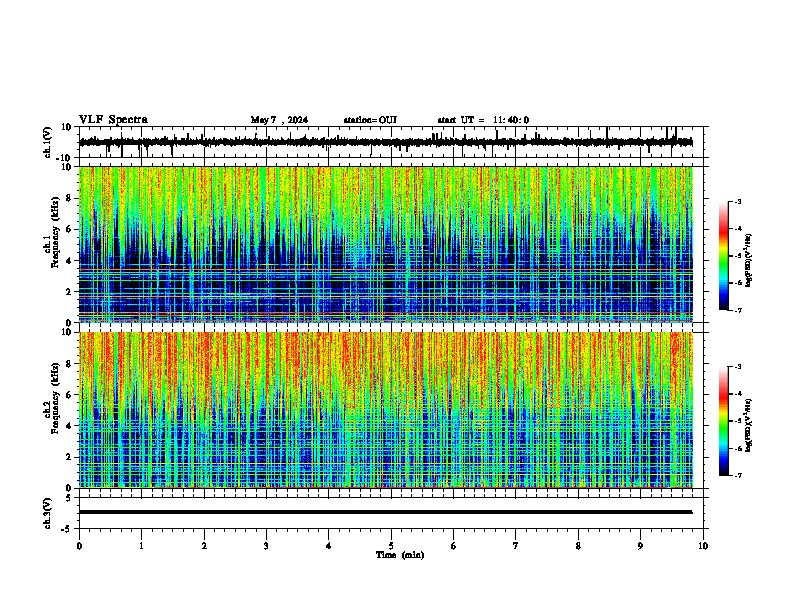Viewport: 792px width, 612px height.
Task: Click the 'station=OUI' label
Action: click(x=370, y=120)
